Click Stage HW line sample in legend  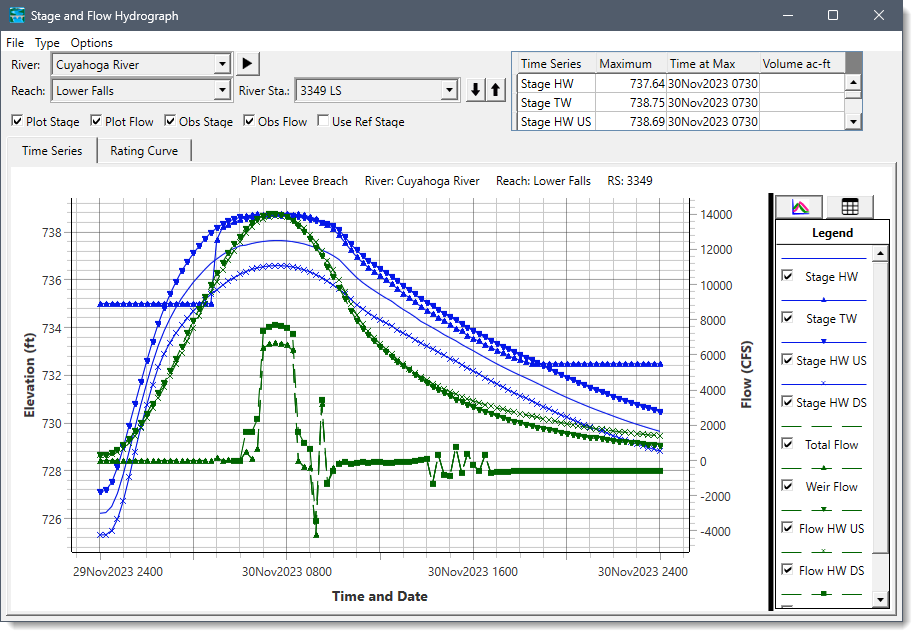824,258
